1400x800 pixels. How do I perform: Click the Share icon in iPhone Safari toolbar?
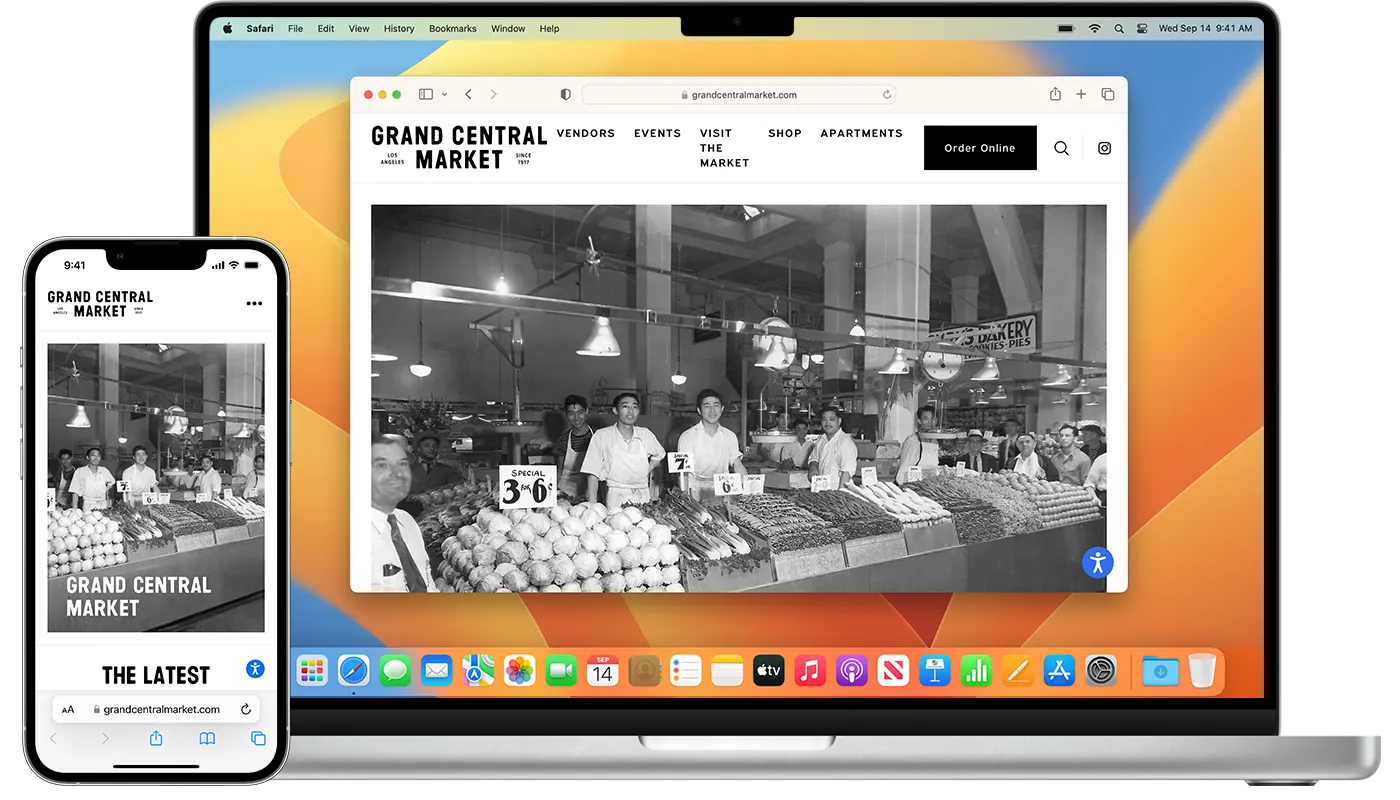[x=156, y=738]
